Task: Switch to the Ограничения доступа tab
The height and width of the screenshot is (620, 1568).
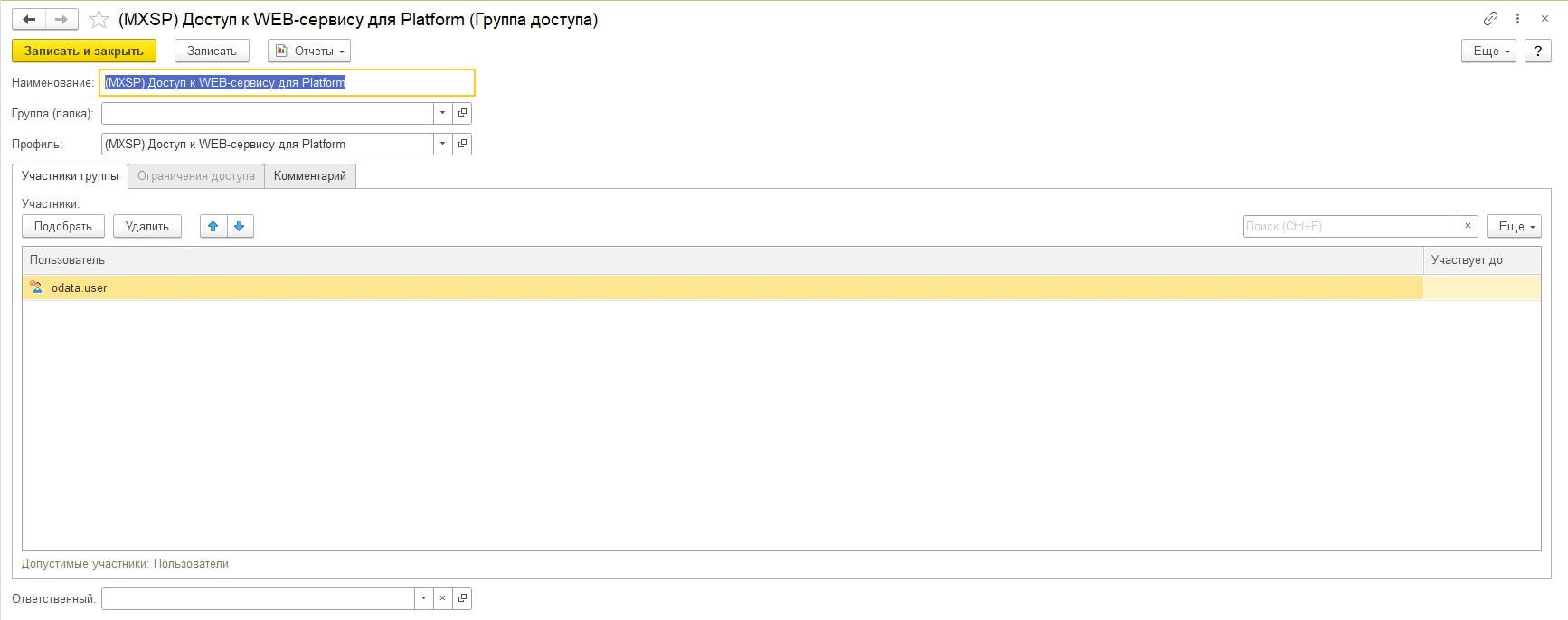Action: pyautogui.click(x=196, y=176)
